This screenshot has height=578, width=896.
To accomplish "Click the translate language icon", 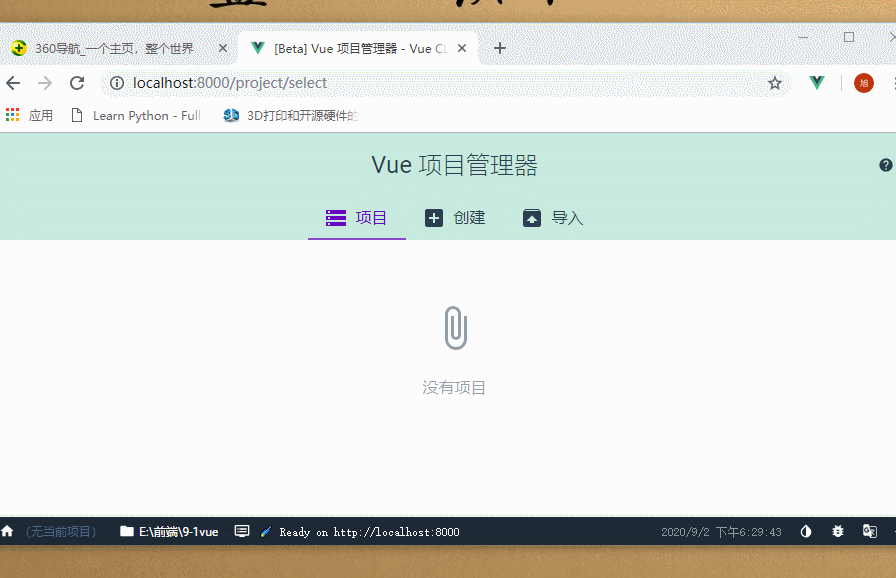I will (x=869, y=532).
